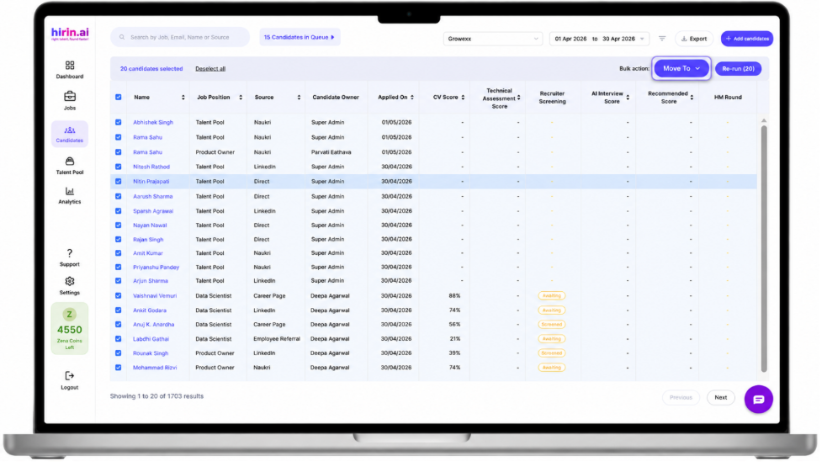The image size is (820, 462).
Task: Uncheck Nitin Prajapati row checkbox
Action: [118, 182]
